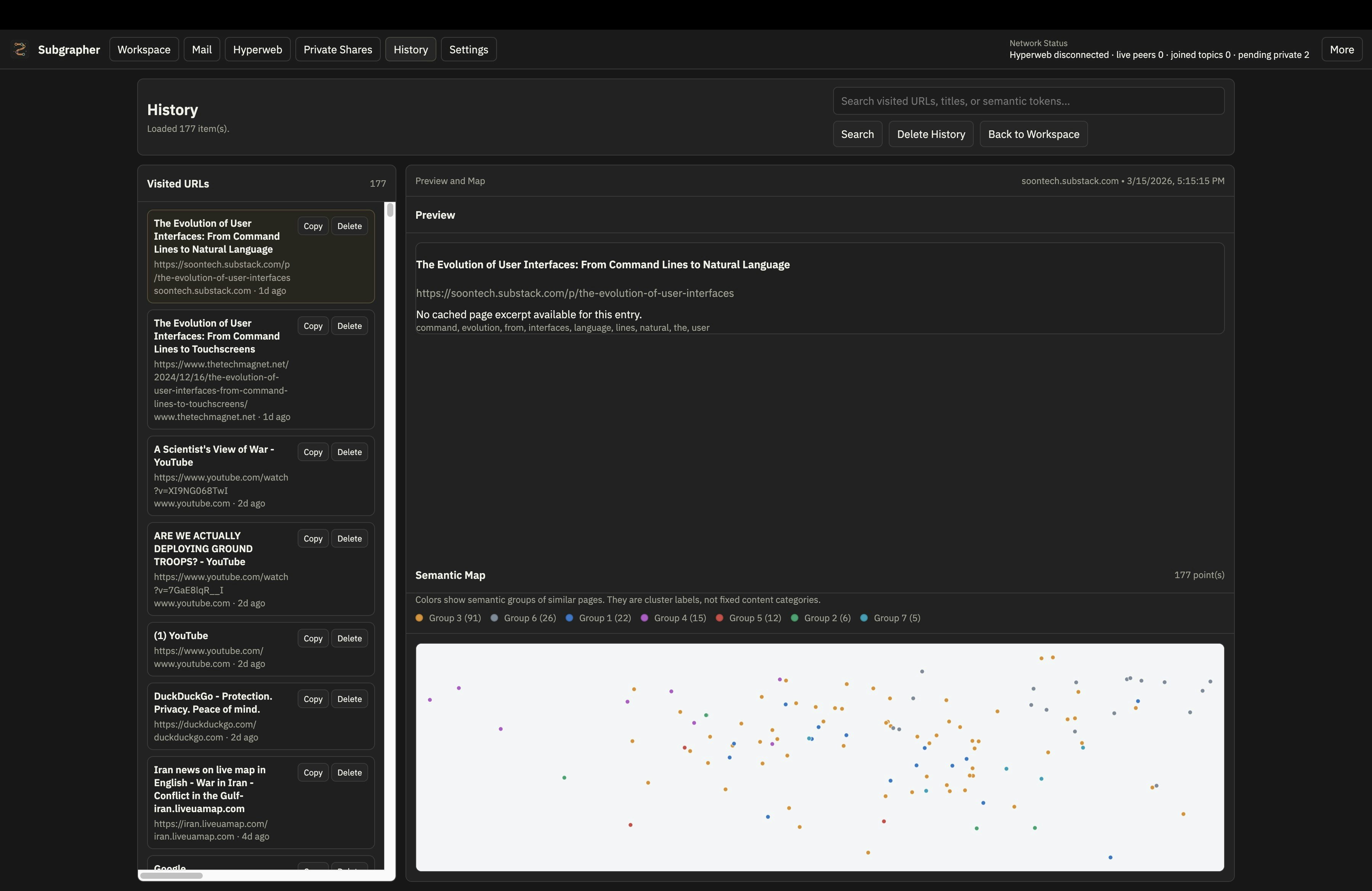
Task: Select Group 3 orange legend dot
Action: coord(419,618)
